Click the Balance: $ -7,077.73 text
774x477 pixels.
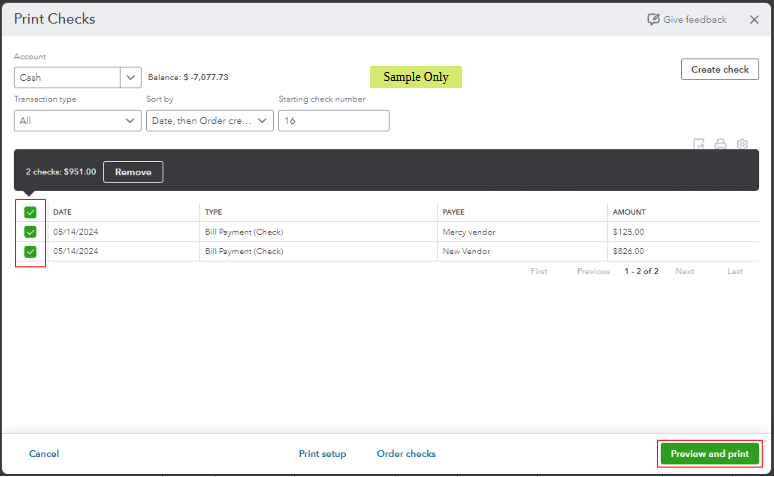[188, 77]
